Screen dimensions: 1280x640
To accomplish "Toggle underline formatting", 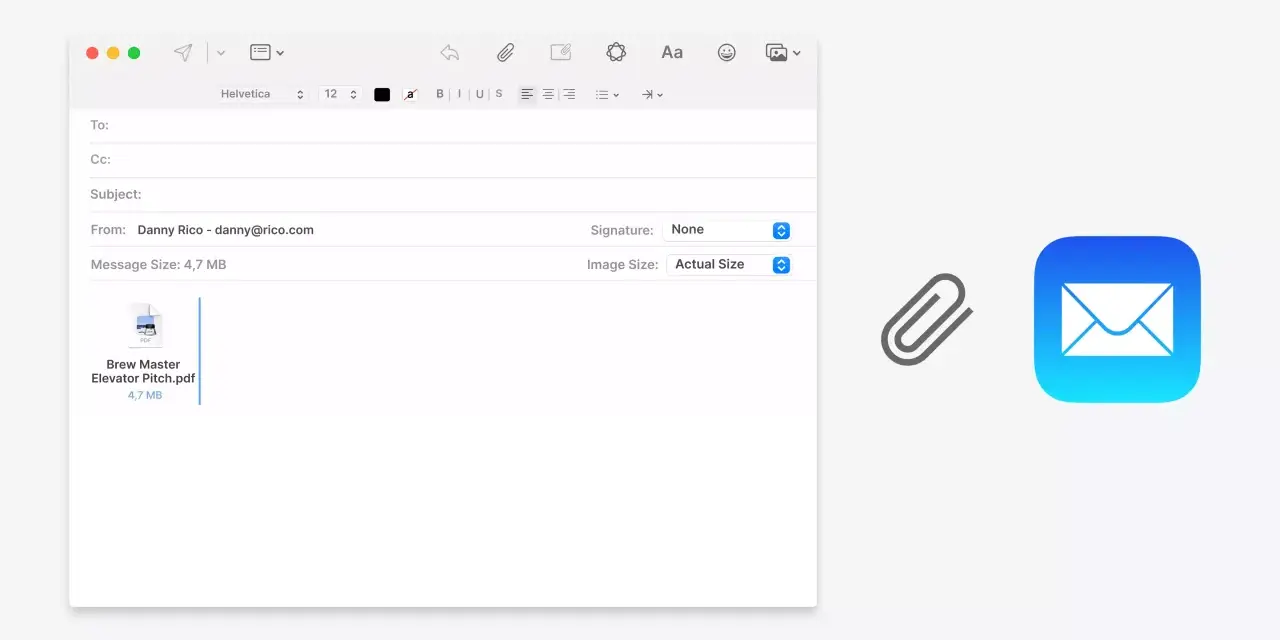I will 480,94.
